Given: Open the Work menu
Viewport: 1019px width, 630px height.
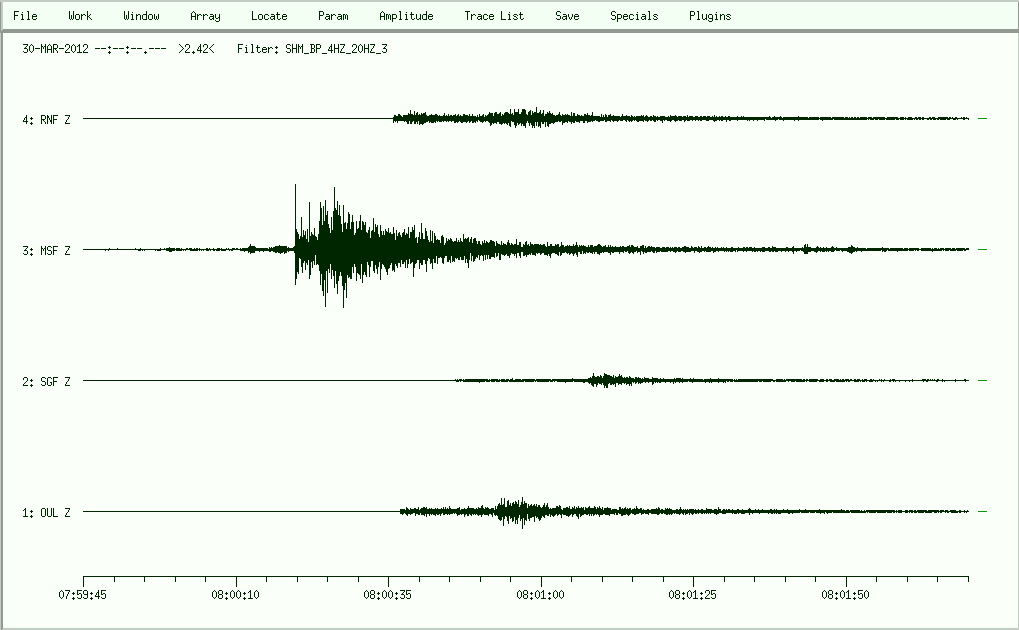Looking at the screenshot, I should [80, 16].
